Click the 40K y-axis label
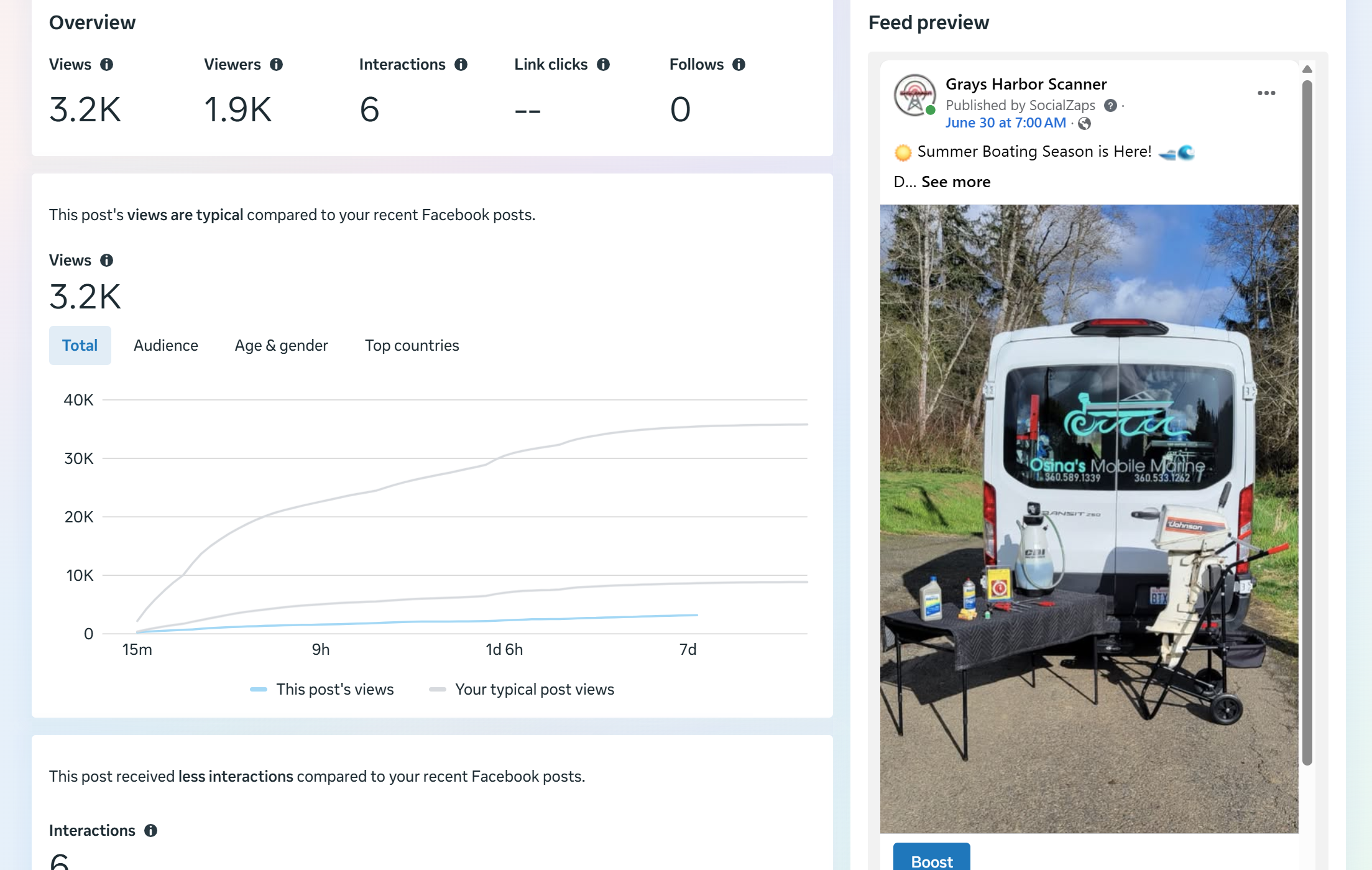Image resolution: width=1372 pixels, height=870 pixels. 79,400
